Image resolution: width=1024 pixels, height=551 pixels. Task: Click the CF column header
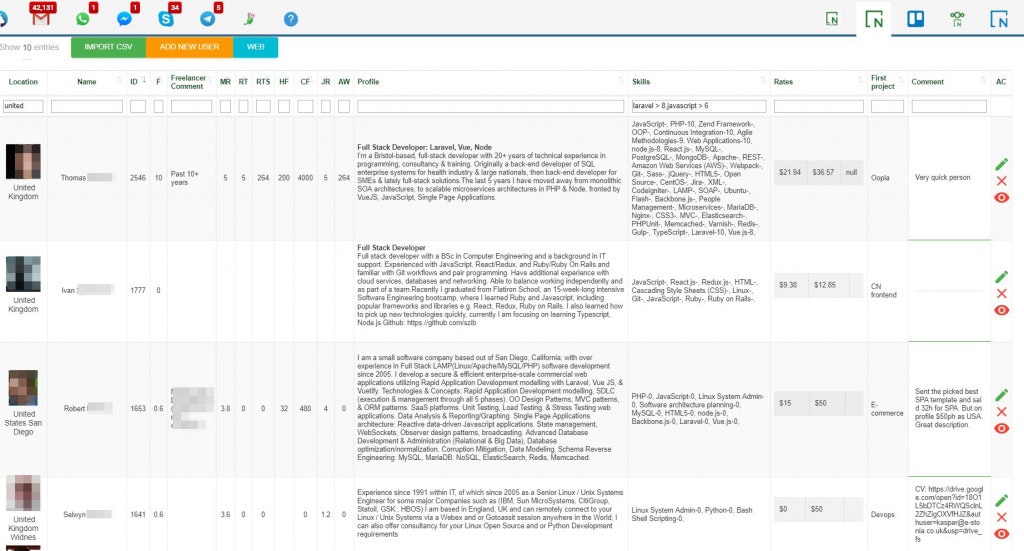pos(305,82)
